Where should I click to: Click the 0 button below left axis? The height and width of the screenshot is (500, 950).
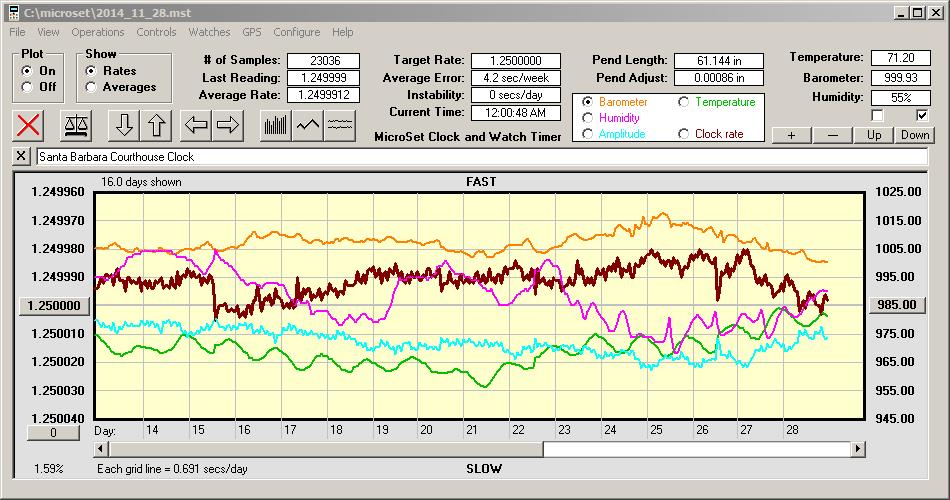tap(53, 433)
